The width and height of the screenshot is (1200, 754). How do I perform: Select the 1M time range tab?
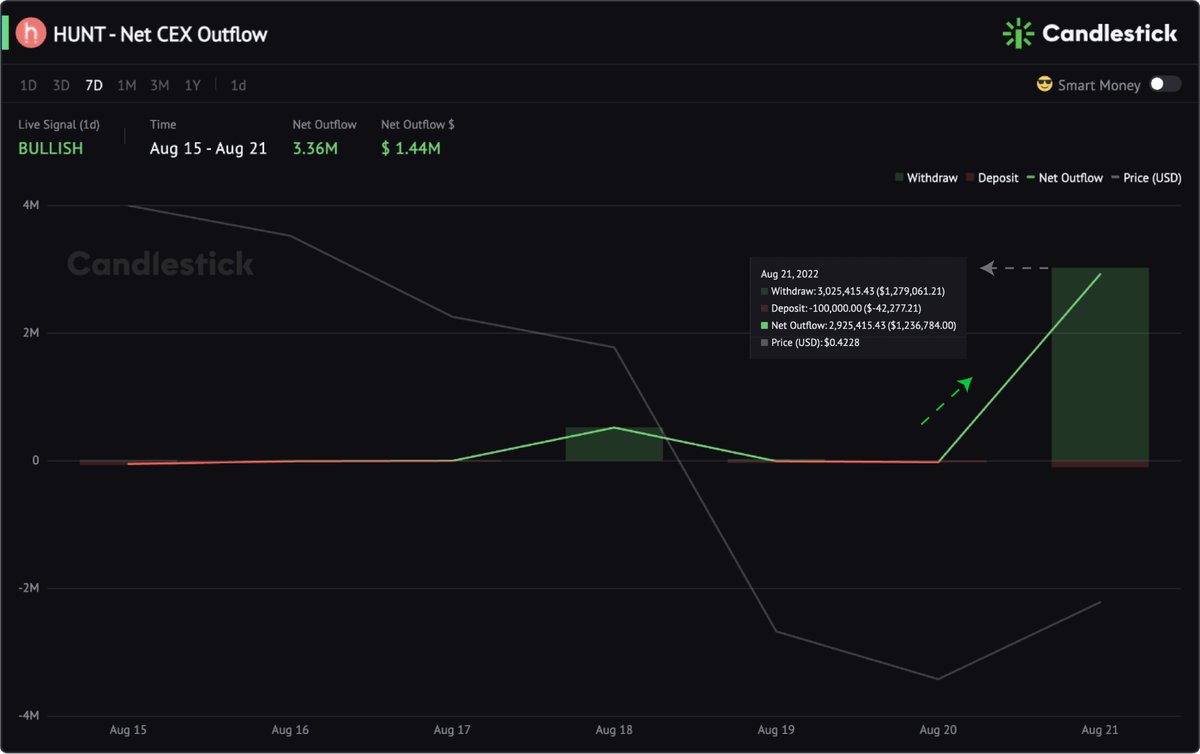click(127, 85)
